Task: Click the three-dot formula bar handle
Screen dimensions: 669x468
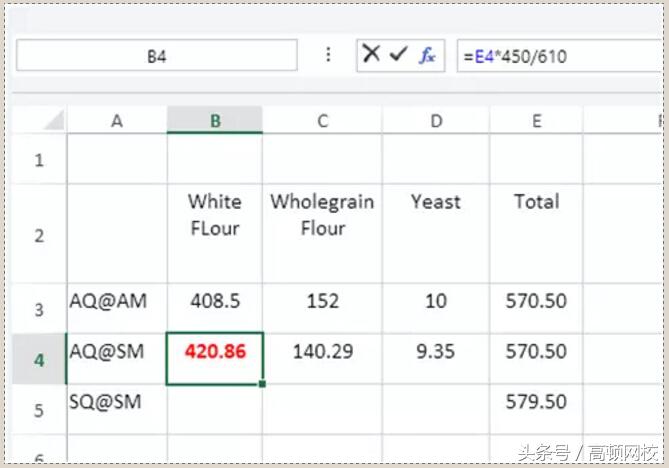Action: 328,55
